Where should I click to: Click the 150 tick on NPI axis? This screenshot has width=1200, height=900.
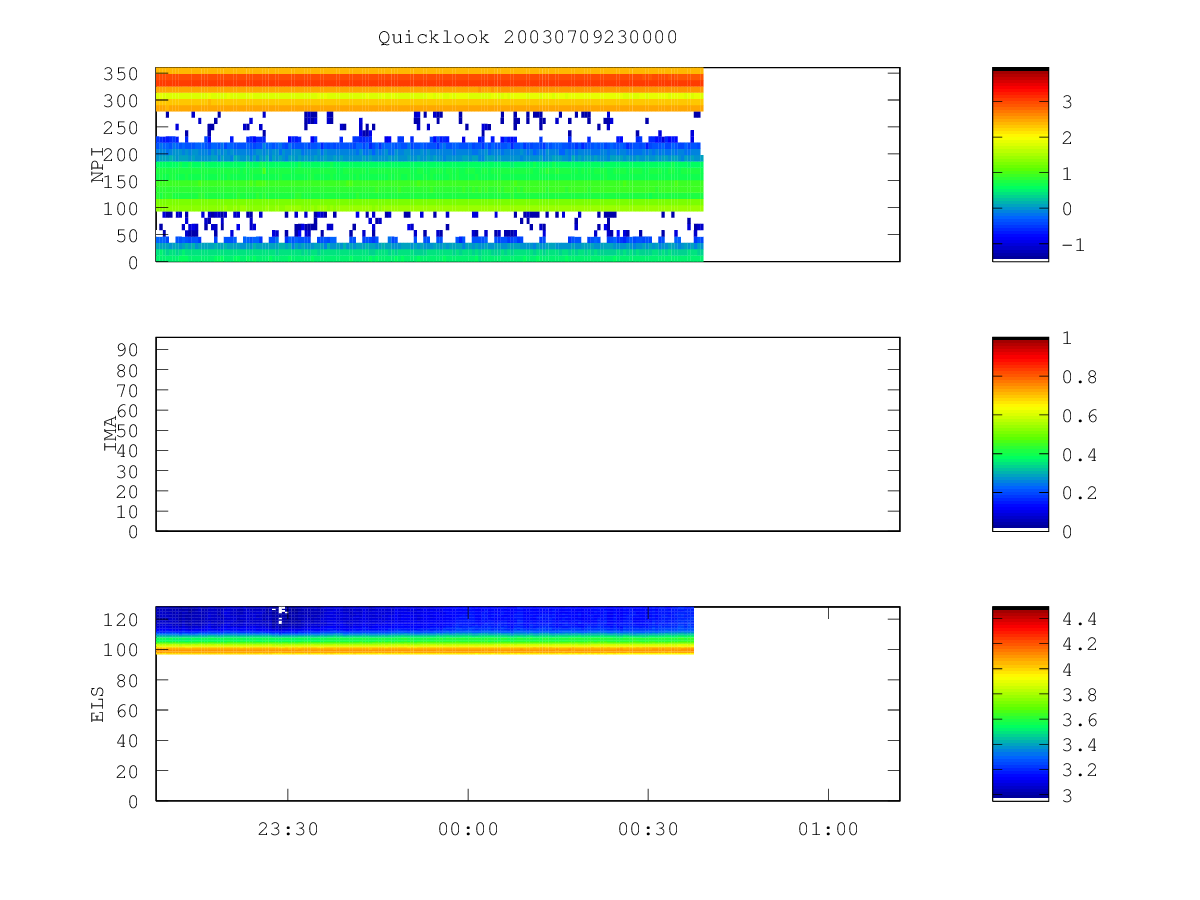[x=123, y=181]
